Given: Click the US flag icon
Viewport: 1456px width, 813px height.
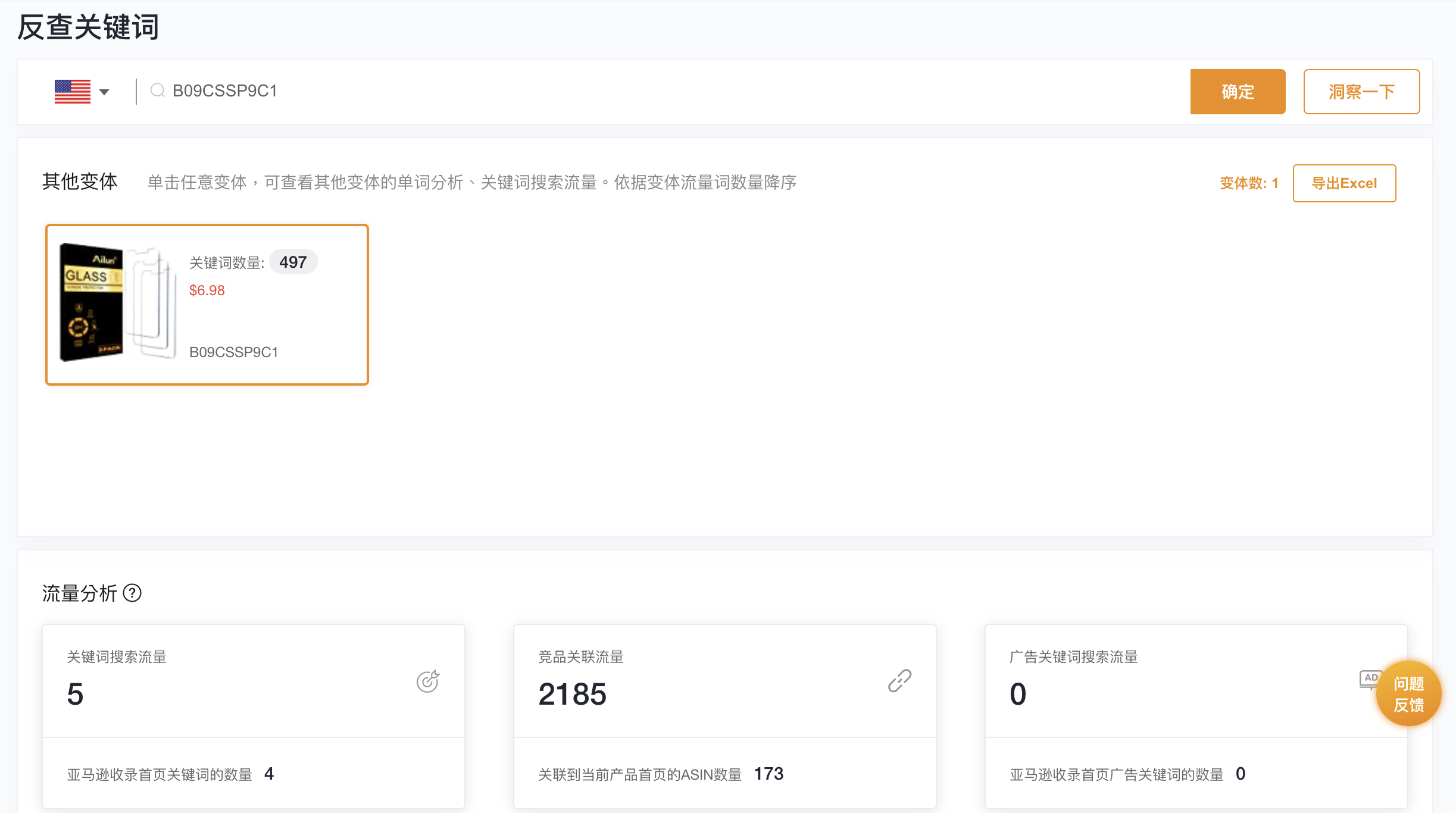Looking at the screenshot, I should pos(72,92).
